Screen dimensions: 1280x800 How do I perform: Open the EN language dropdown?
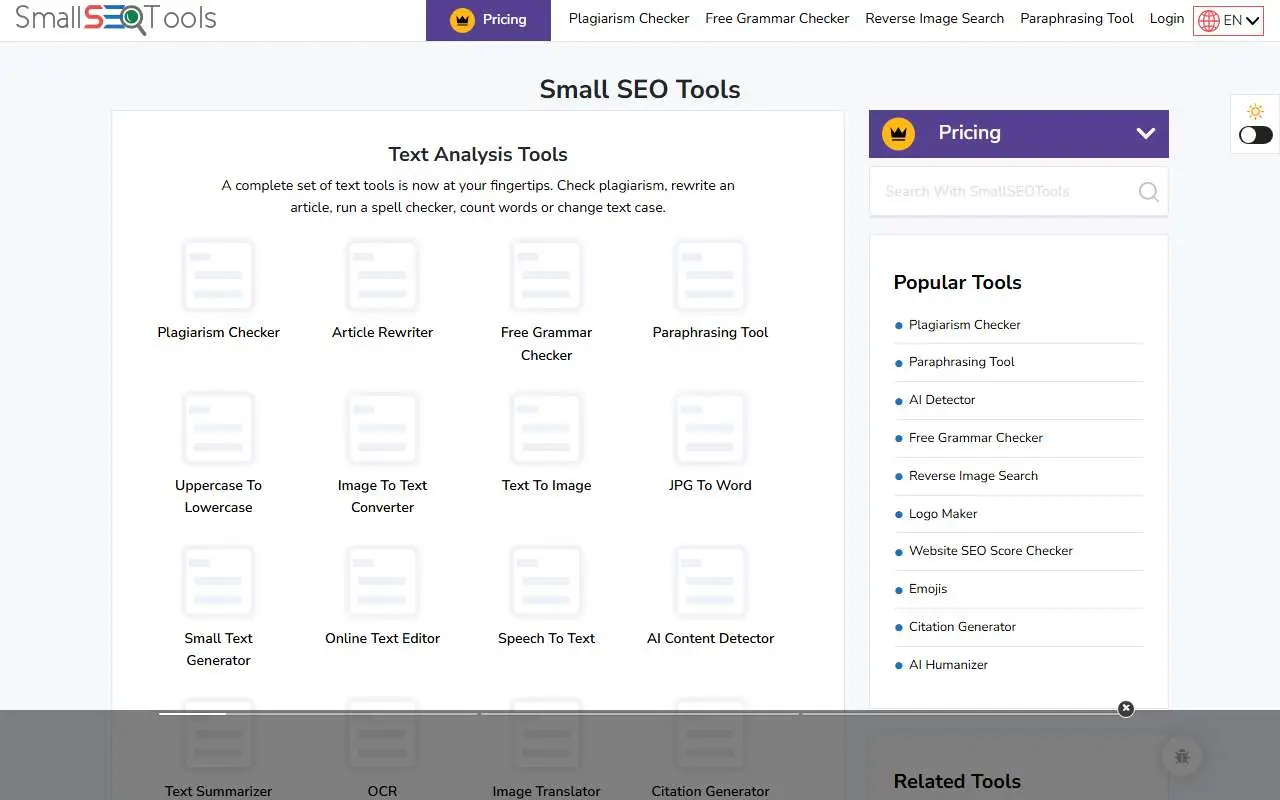coord(1228,20)
